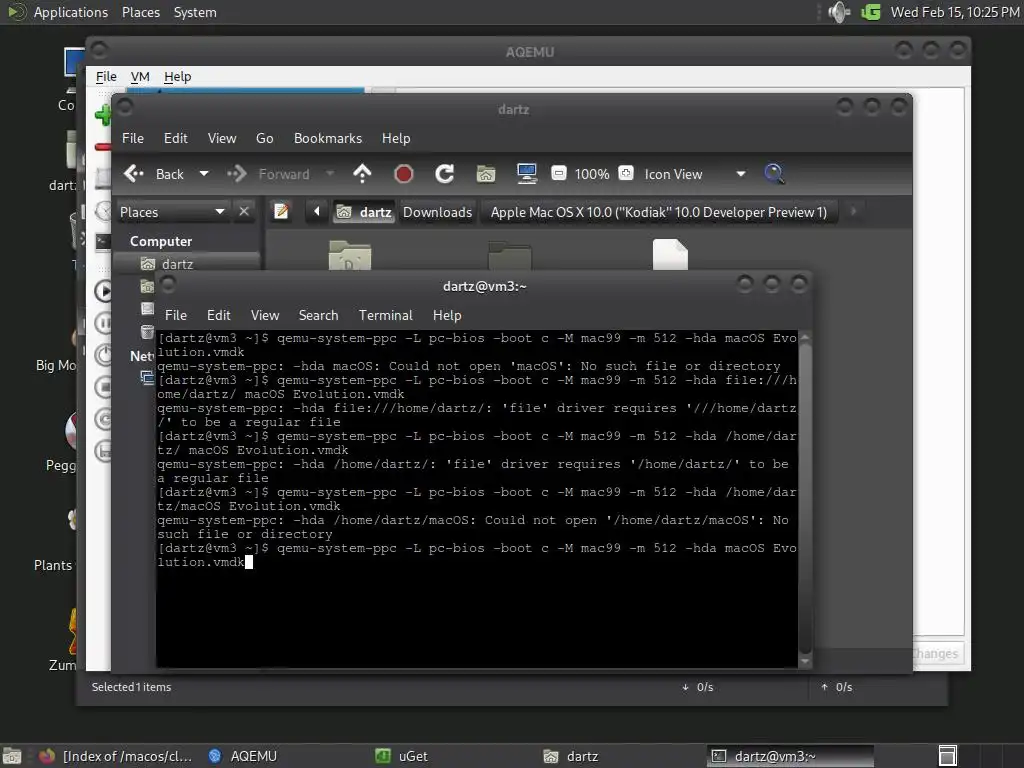Click the save icon in AQEMU sidebar
Viewport: 1024px width, 768px height.
(103, 451)
